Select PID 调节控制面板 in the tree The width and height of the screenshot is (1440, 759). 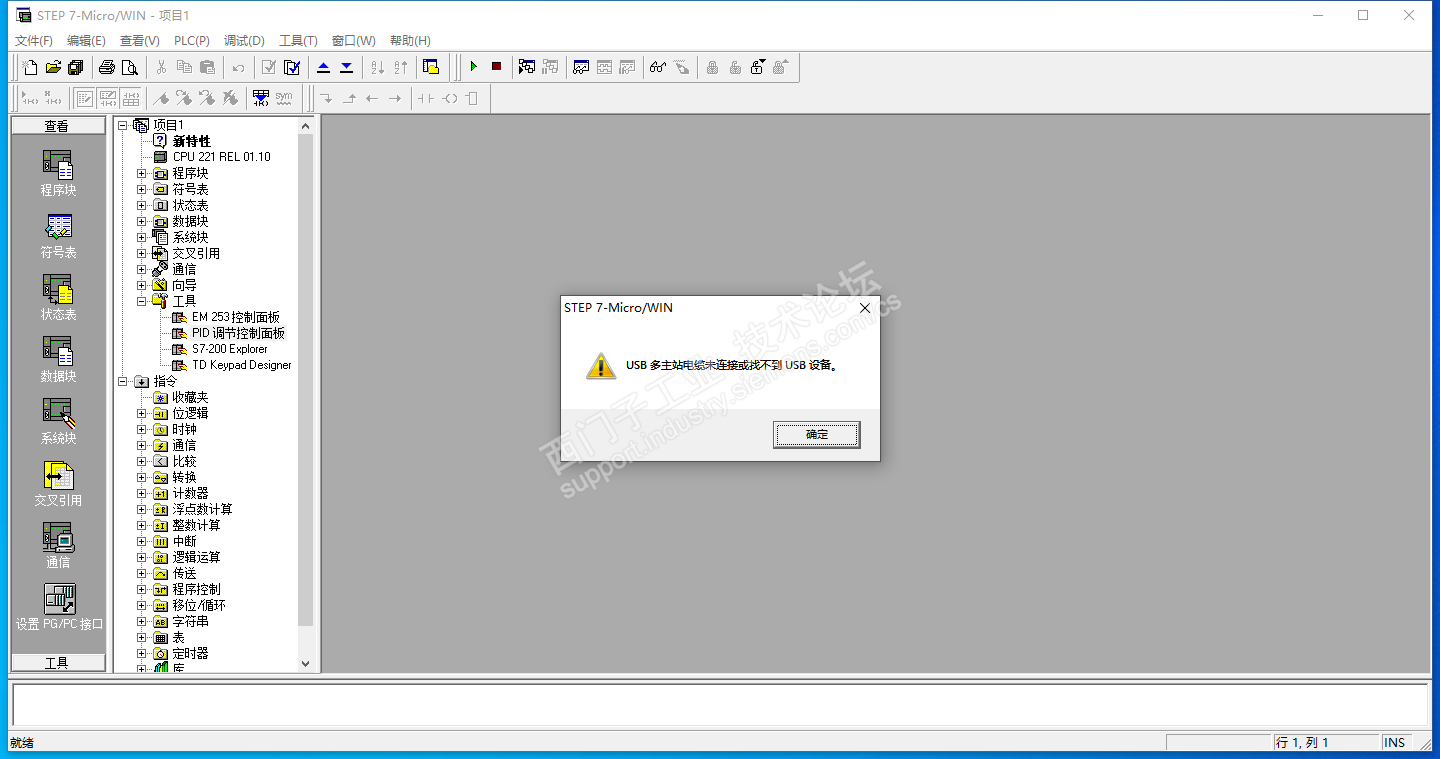click(238, 333)
